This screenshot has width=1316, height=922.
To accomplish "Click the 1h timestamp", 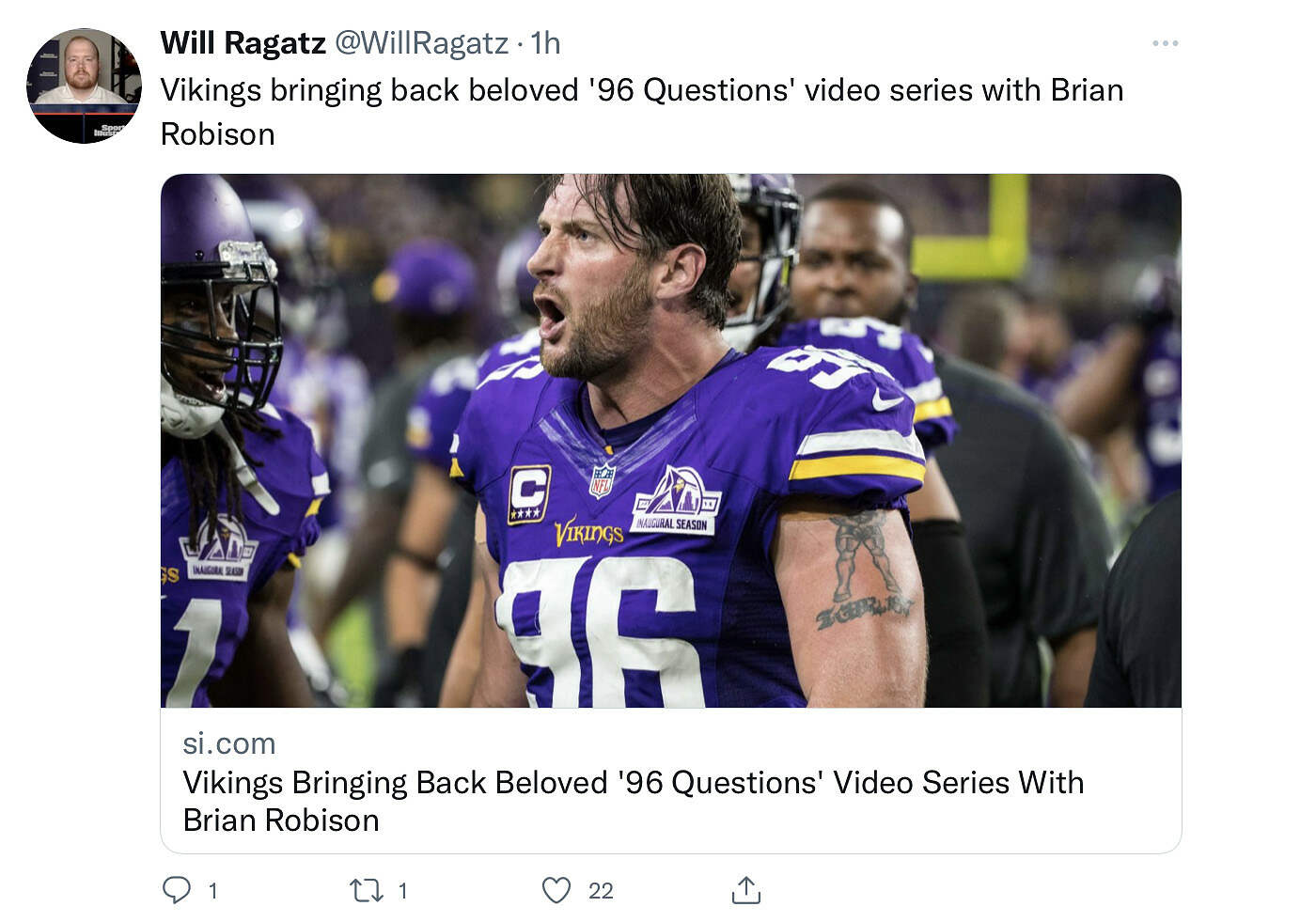I will pyautogui.click(x=545, y=43).
